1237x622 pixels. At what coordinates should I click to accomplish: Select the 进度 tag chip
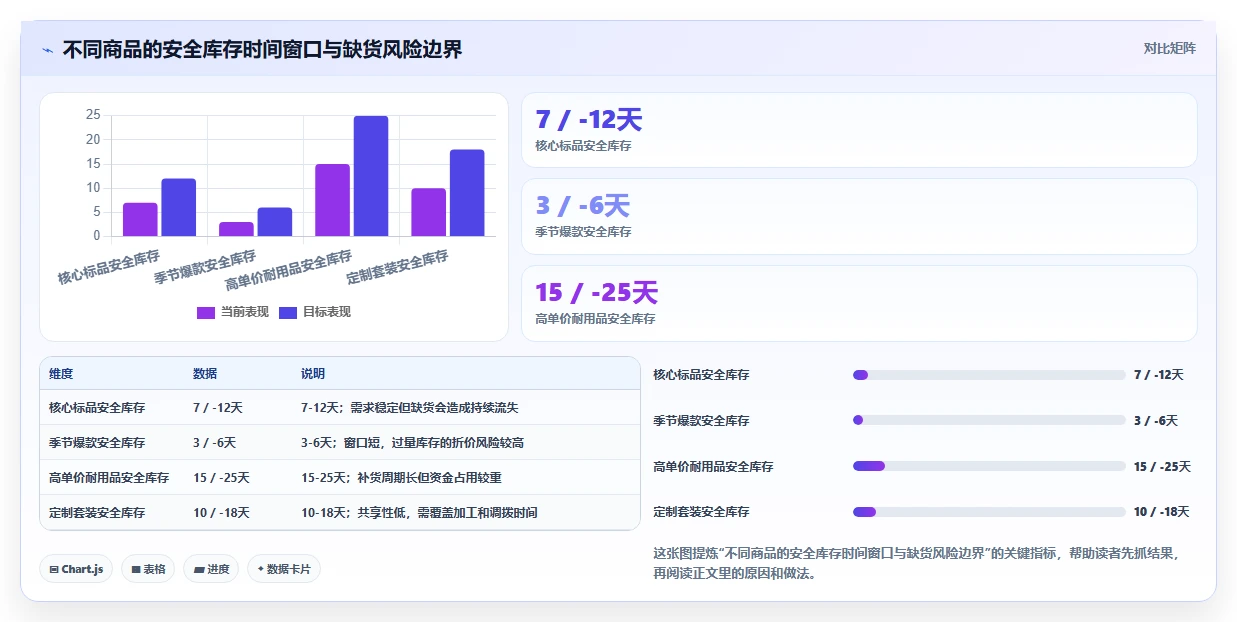pyautogui.click(x=211, y=569)
